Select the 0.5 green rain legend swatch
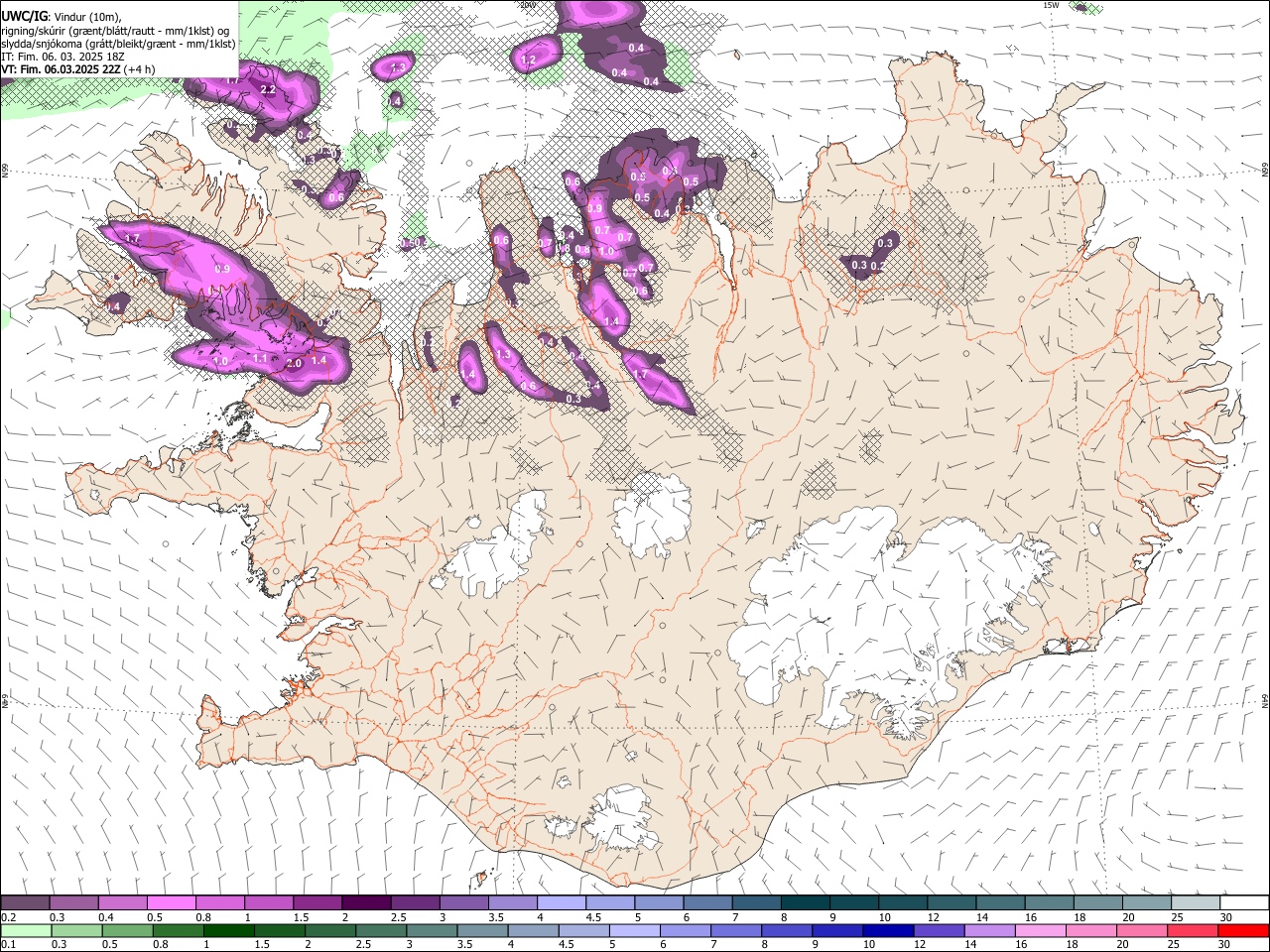Viewport: 1270px width, 952px height. point(126,930)
